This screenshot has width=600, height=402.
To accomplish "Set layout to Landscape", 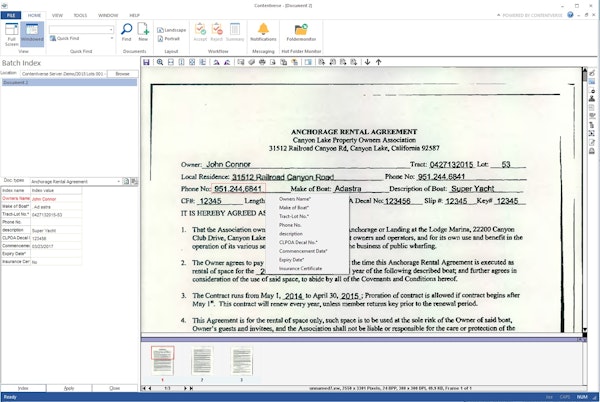I will (x=171, y=30).
